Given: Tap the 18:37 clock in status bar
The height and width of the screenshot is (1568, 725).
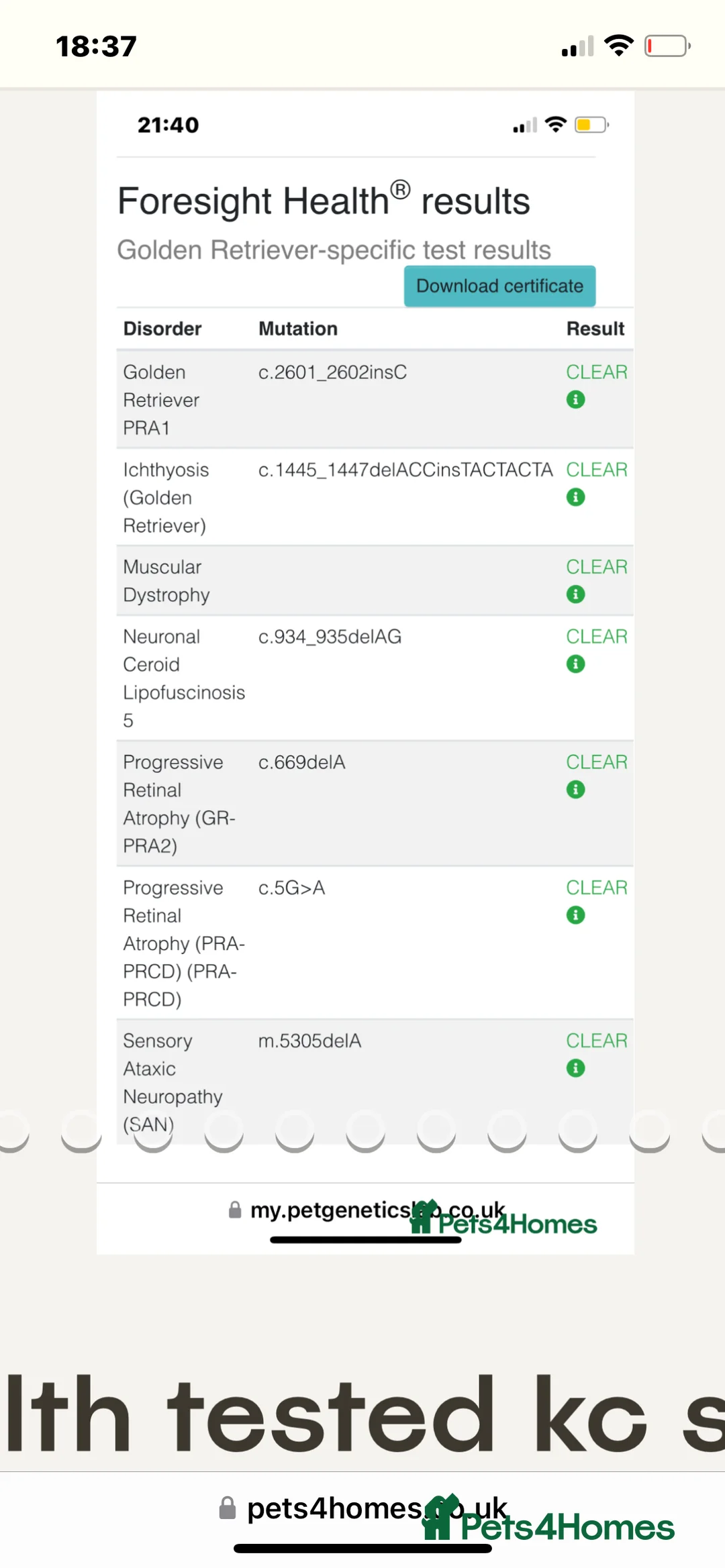Looking at the screenshot, I should 96,46.
